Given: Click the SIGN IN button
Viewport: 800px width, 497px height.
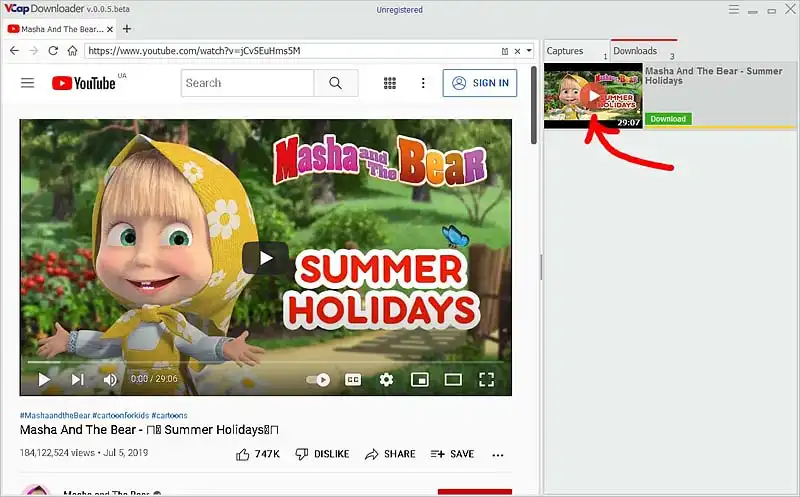Looking at the screenshot, I should [480, 83].
